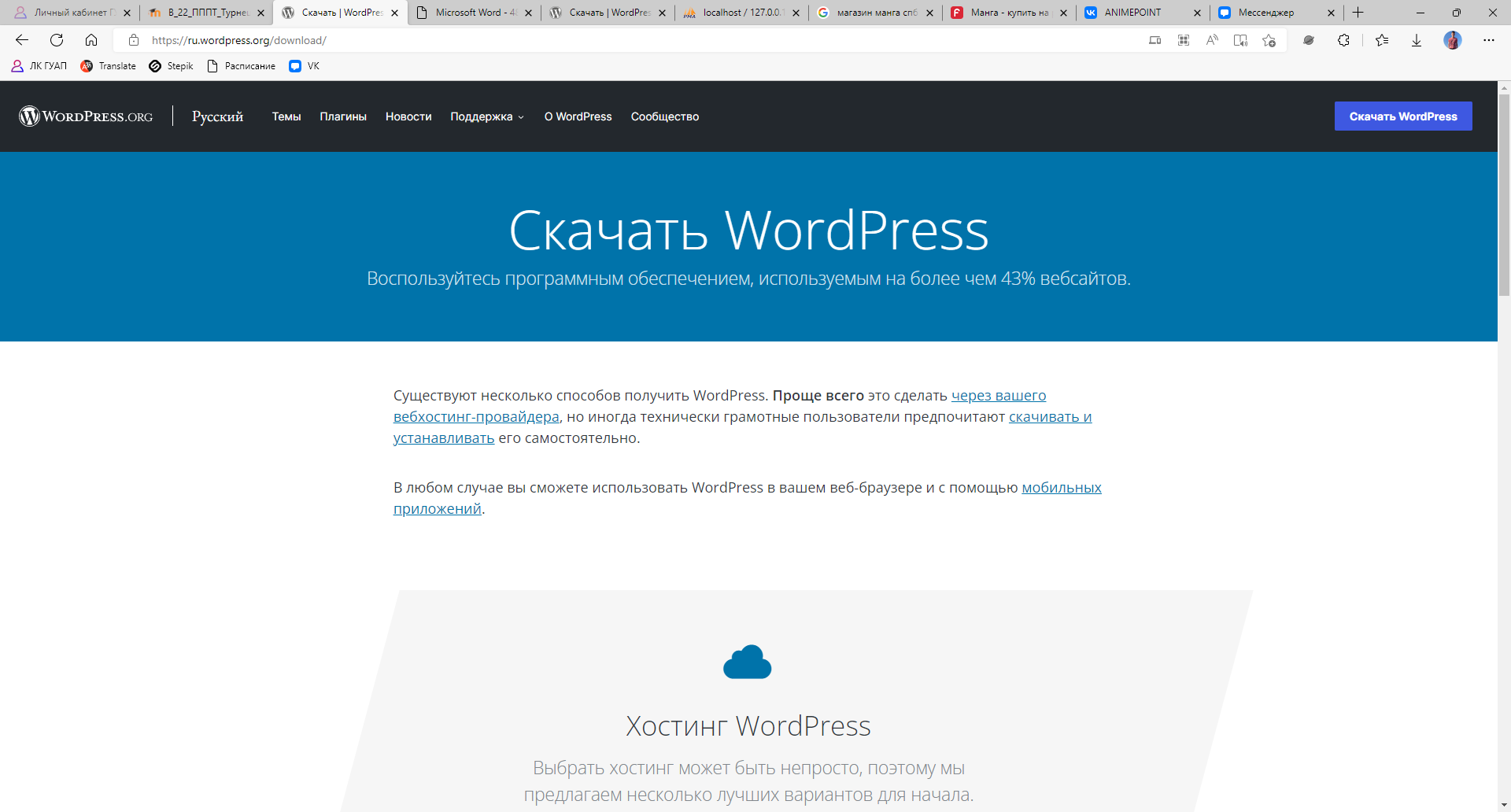The height and width of the screenshot is (812, 1511).
Task: Click the Скачать WordPress page title
Action: click(x=748, y=231)
